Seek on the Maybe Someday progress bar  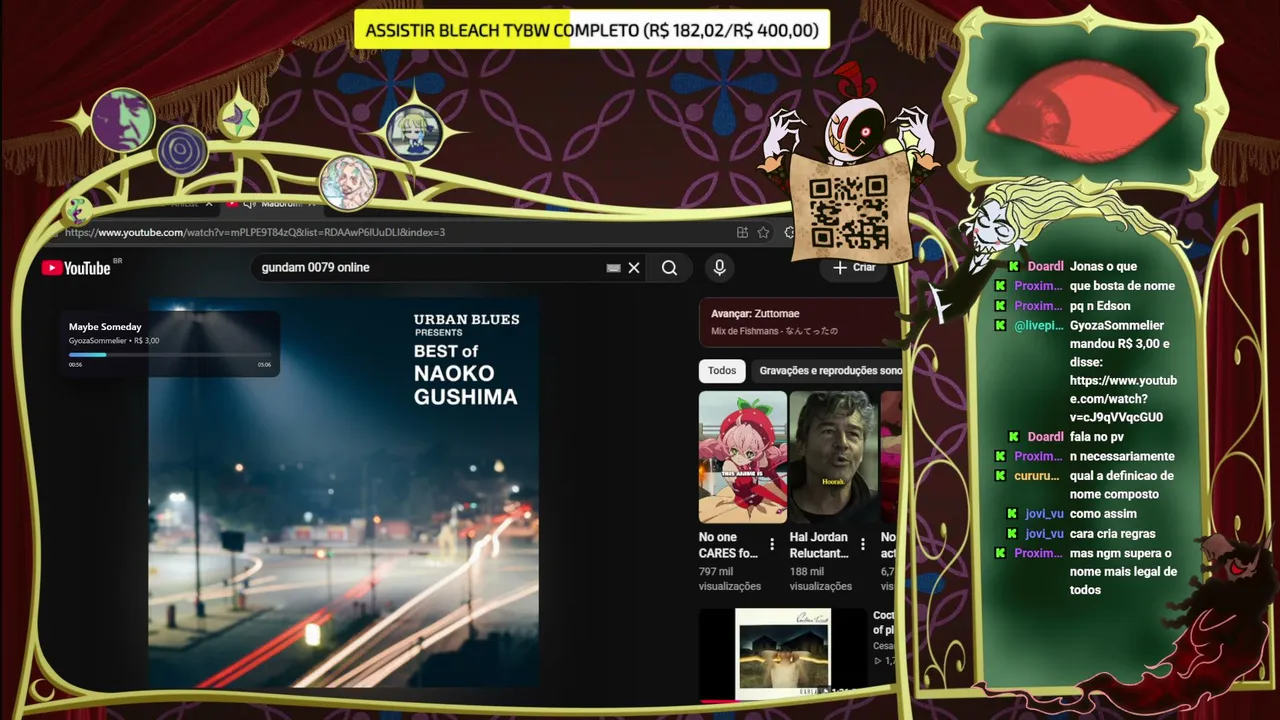(x=170, y=354)
